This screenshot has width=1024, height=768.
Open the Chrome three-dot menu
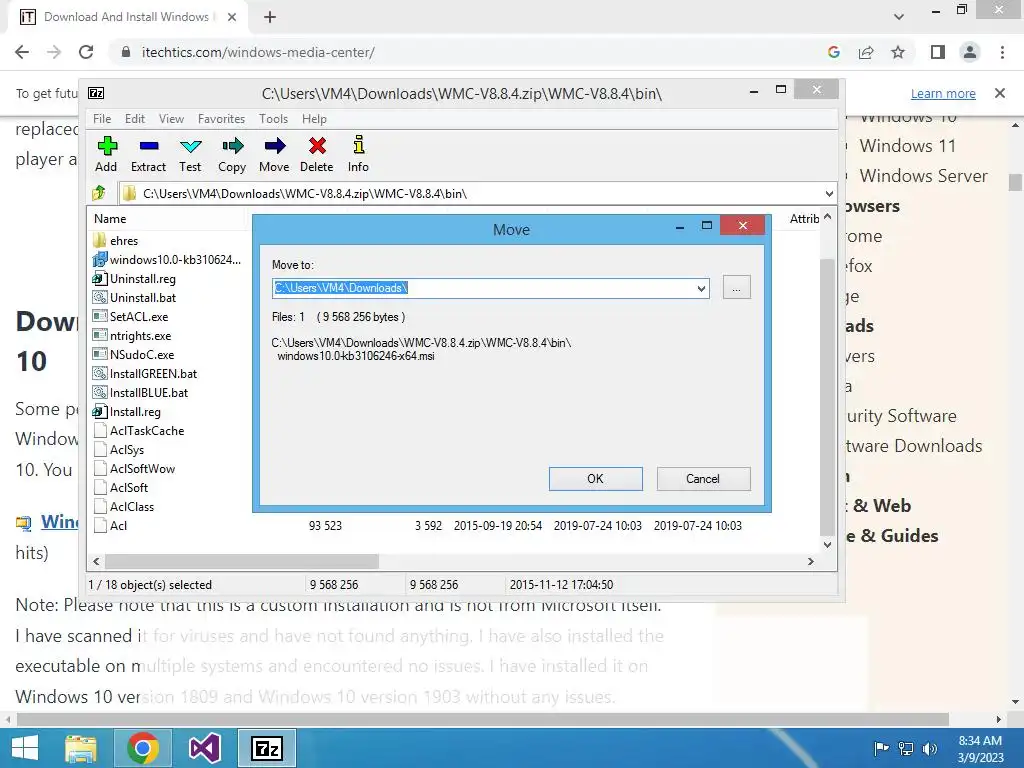tap(1002, 52)
